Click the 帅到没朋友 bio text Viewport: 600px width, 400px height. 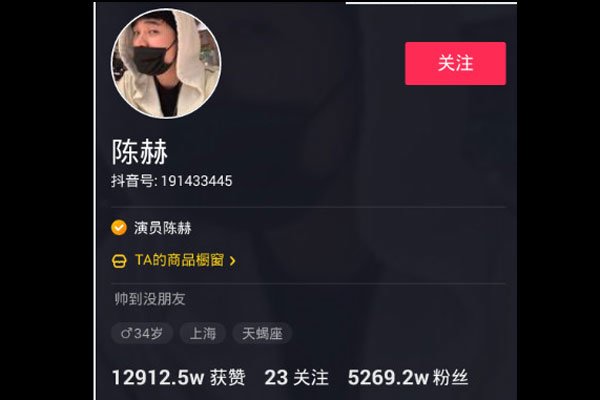point(150,299)
